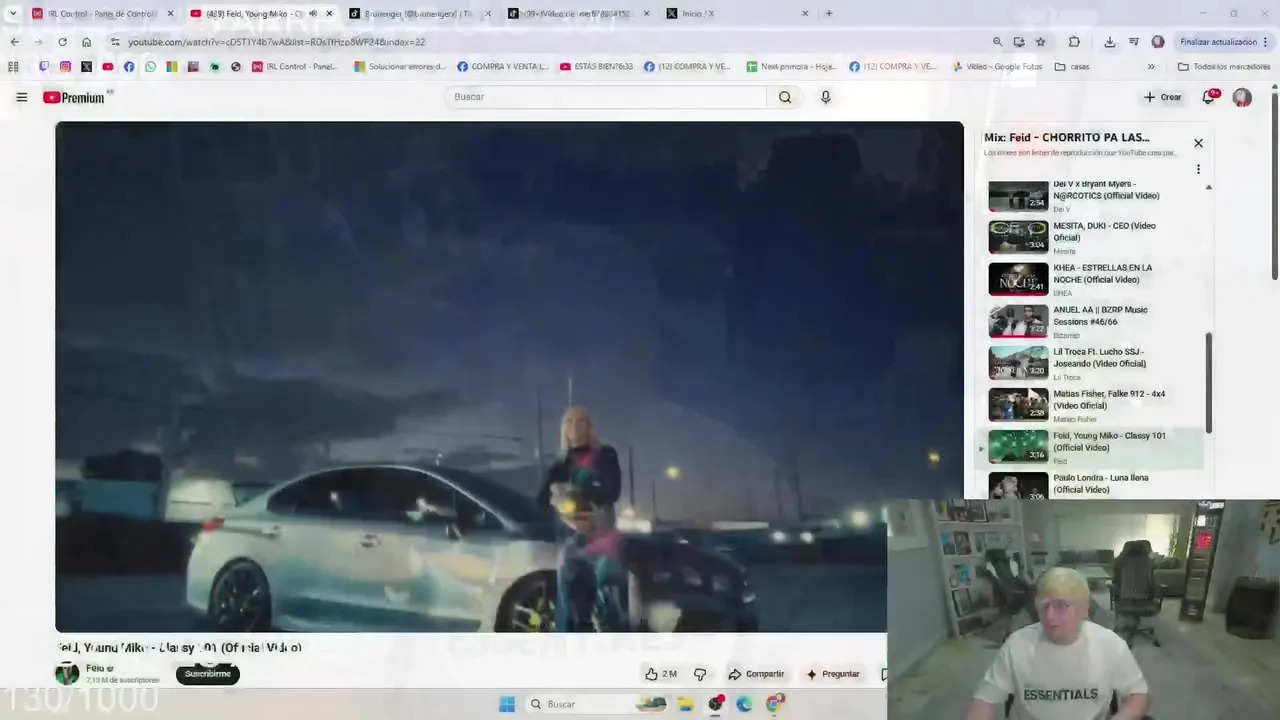
Task: Go to YouTube Premium home logo
Action: pos(74,97)
